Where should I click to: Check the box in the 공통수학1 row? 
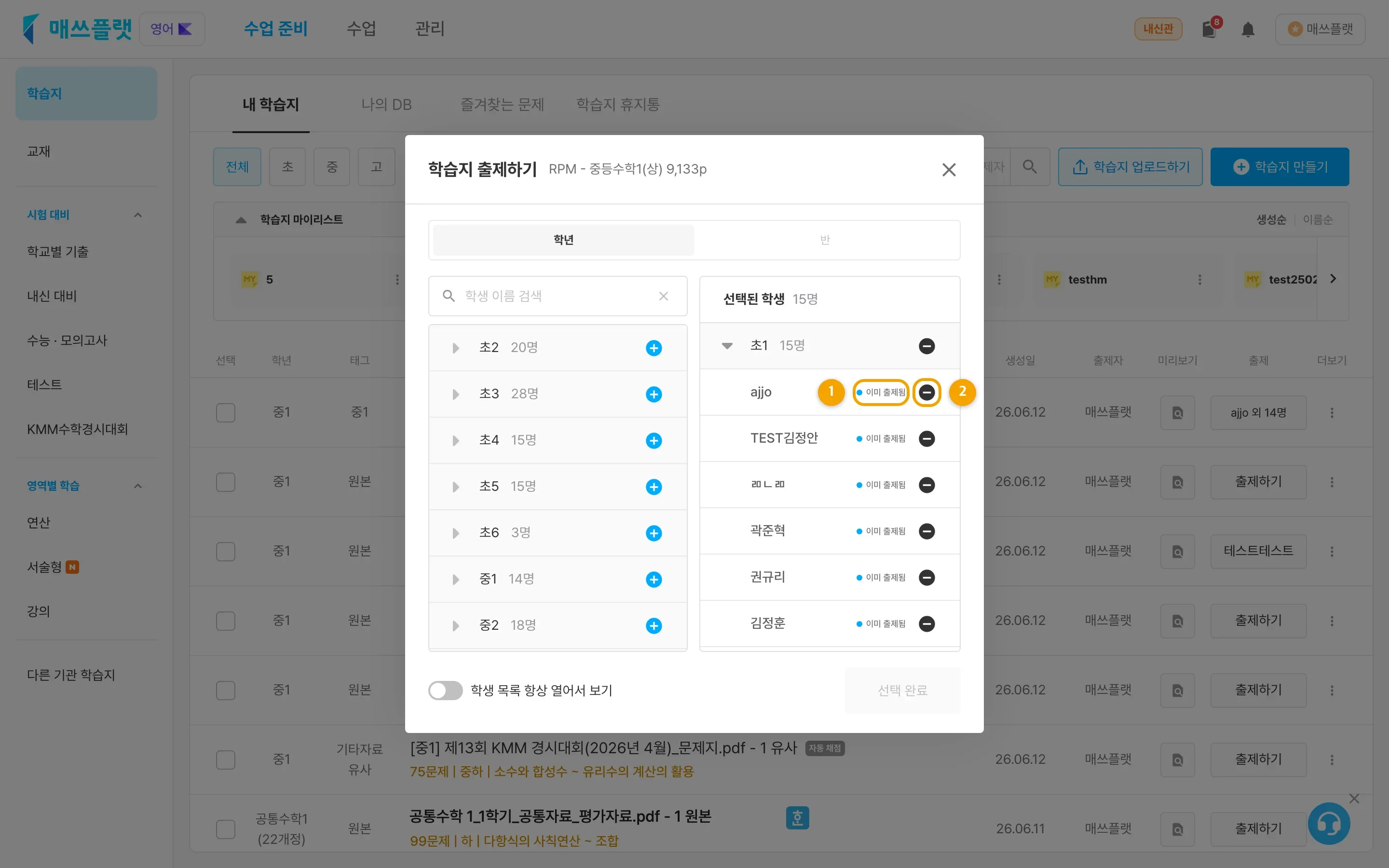tap(226, 829)
